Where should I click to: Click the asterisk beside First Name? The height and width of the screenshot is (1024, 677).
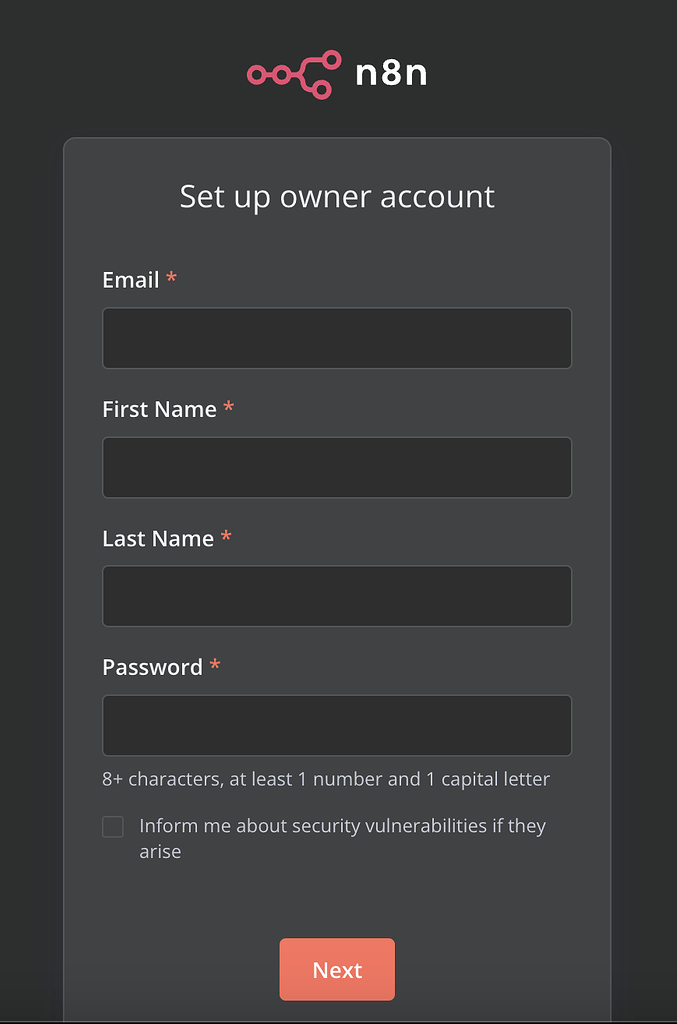coord(228,407)
